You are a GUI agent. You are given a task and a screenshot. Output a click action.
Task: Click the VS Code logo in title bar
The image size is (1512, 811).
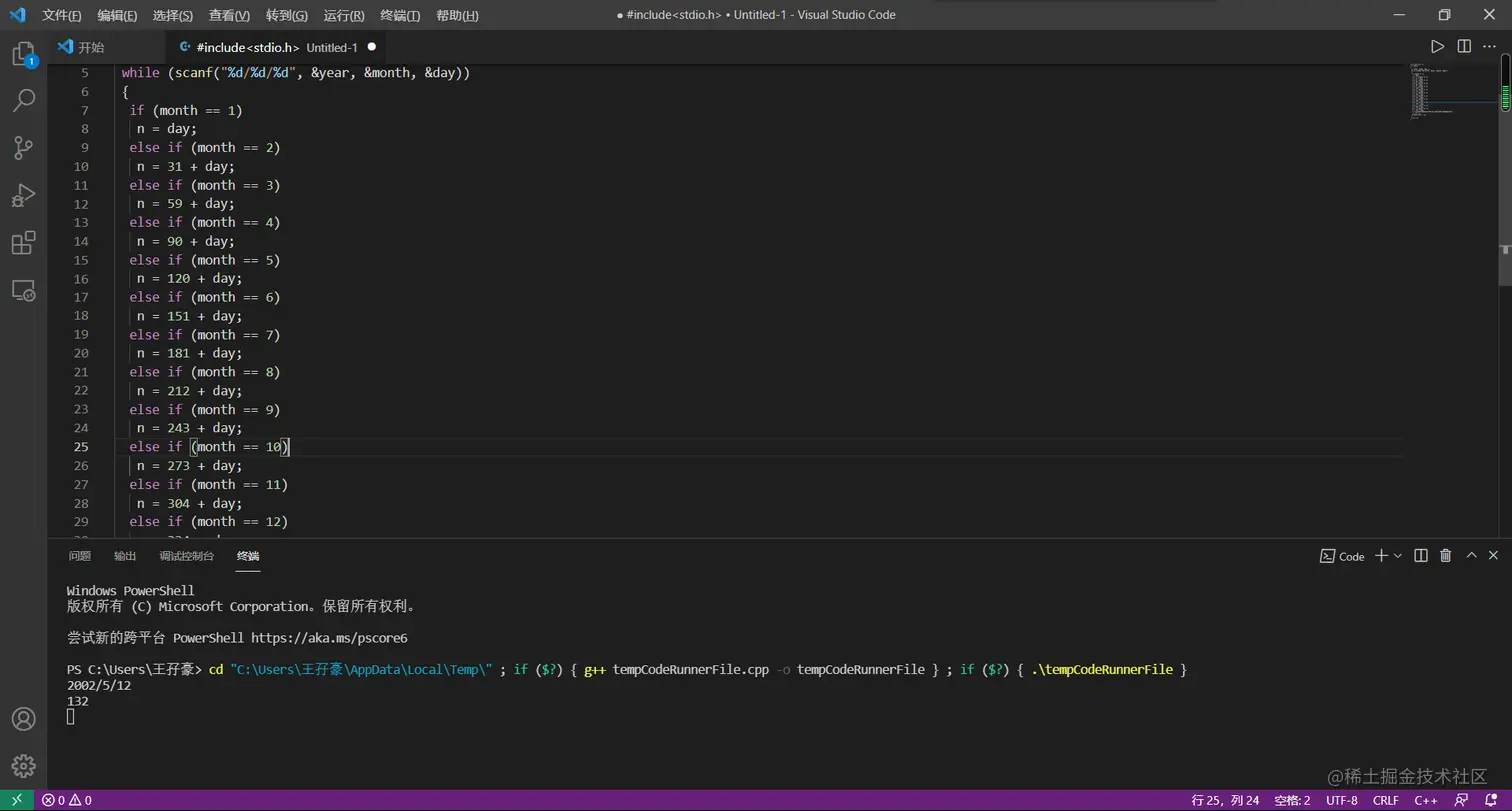tap(17, 15)
